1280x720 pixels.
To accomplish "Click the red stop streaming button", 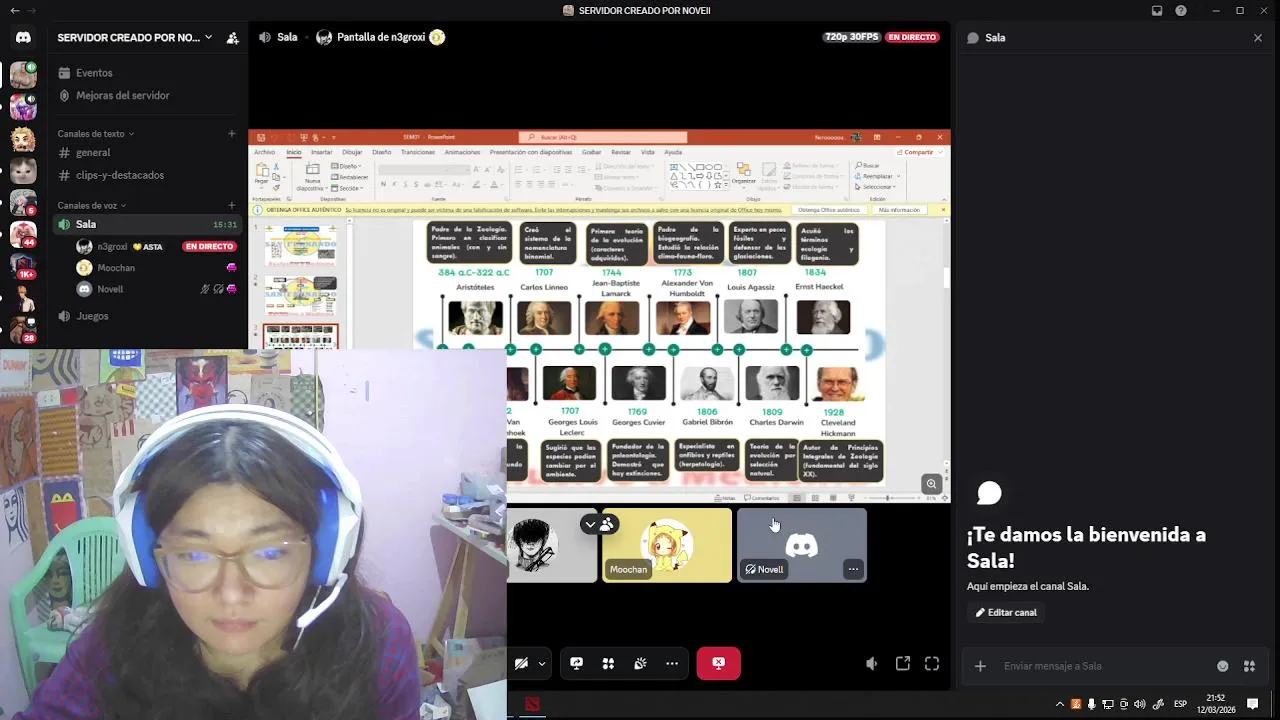I will tap(718, 663).
